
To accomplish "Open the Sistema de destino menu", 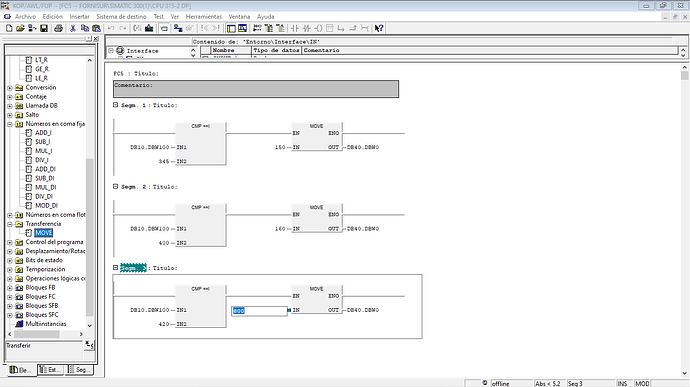I will (121, 17).
